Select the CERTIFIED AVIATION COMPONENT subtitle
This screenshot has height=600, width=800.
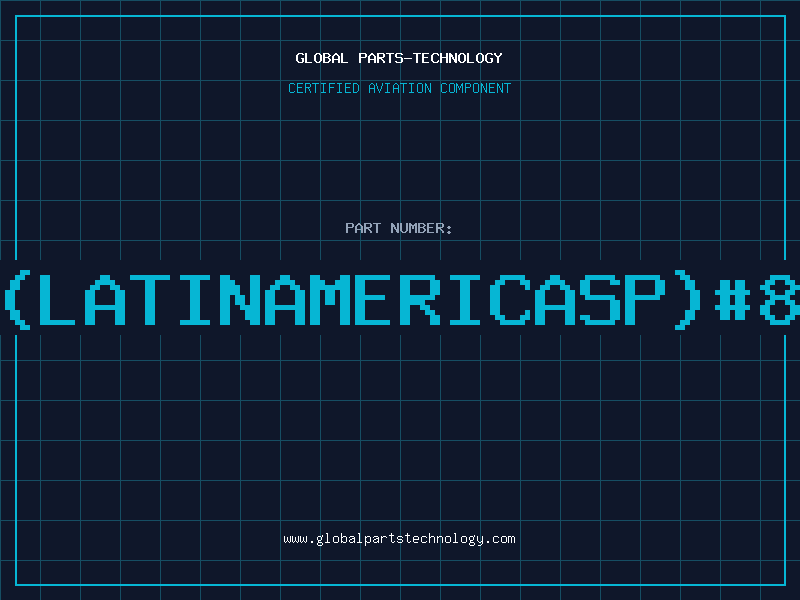coord(399,88)
